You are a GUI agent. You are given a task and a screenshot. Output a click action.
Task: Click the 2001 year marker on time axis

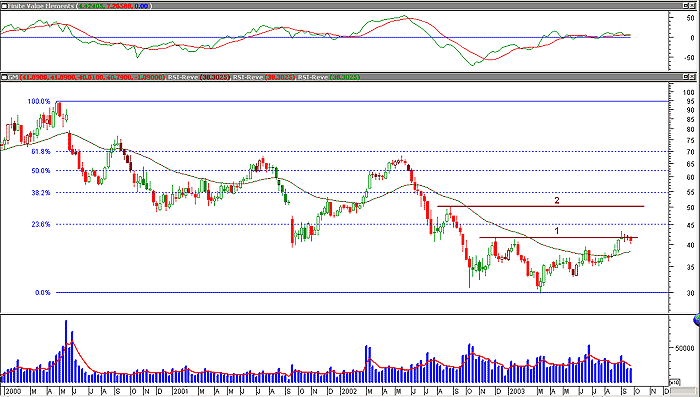click(x=180, y=391)
